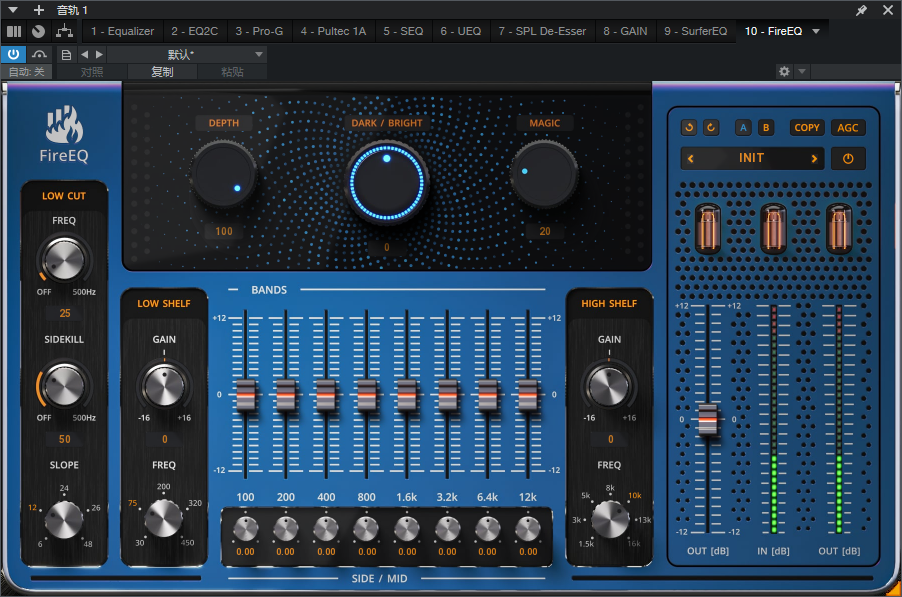
Task: Expand the top-left track dropdown triangle
Action: pos(13,10)
